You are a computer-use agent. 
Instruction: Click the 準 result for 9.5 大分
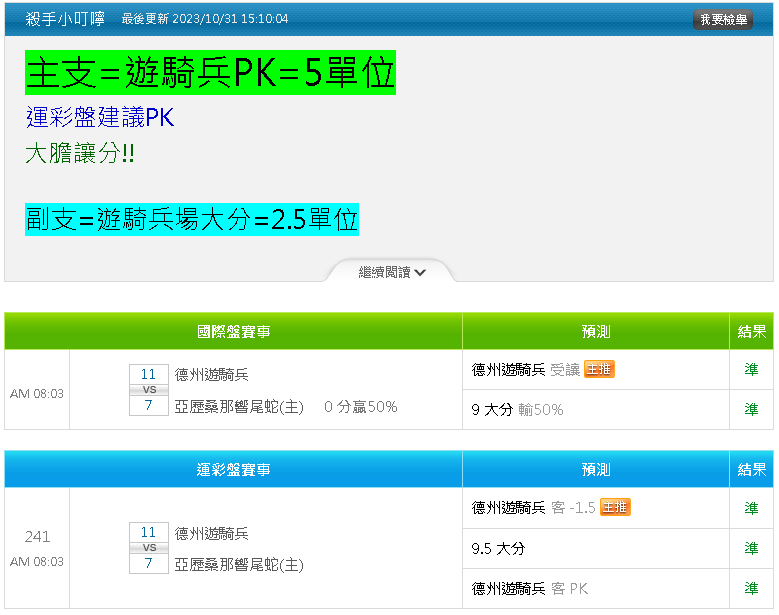(751, 548)
